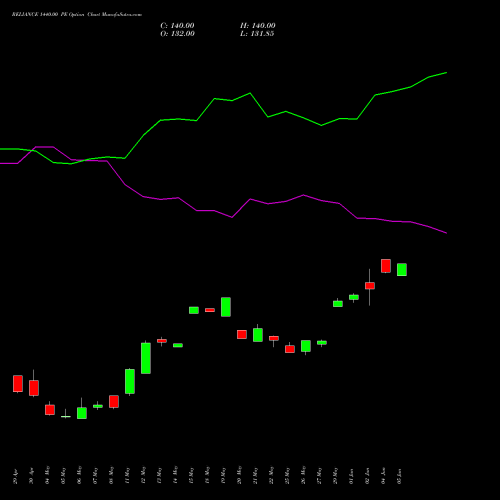Click the '12 May' date label

click(143, 475)
